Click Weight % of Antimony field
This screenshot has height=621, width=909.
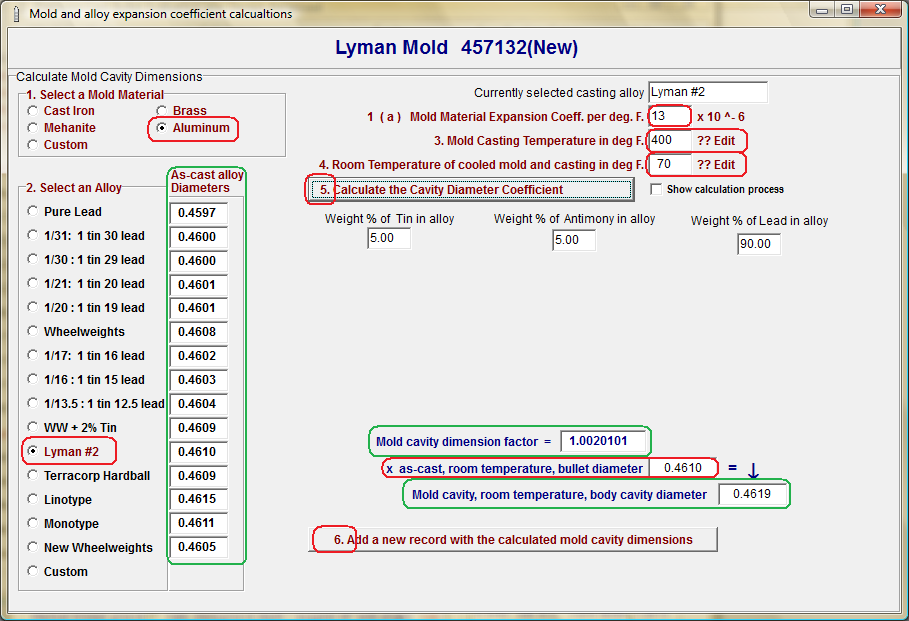point(574,240)
